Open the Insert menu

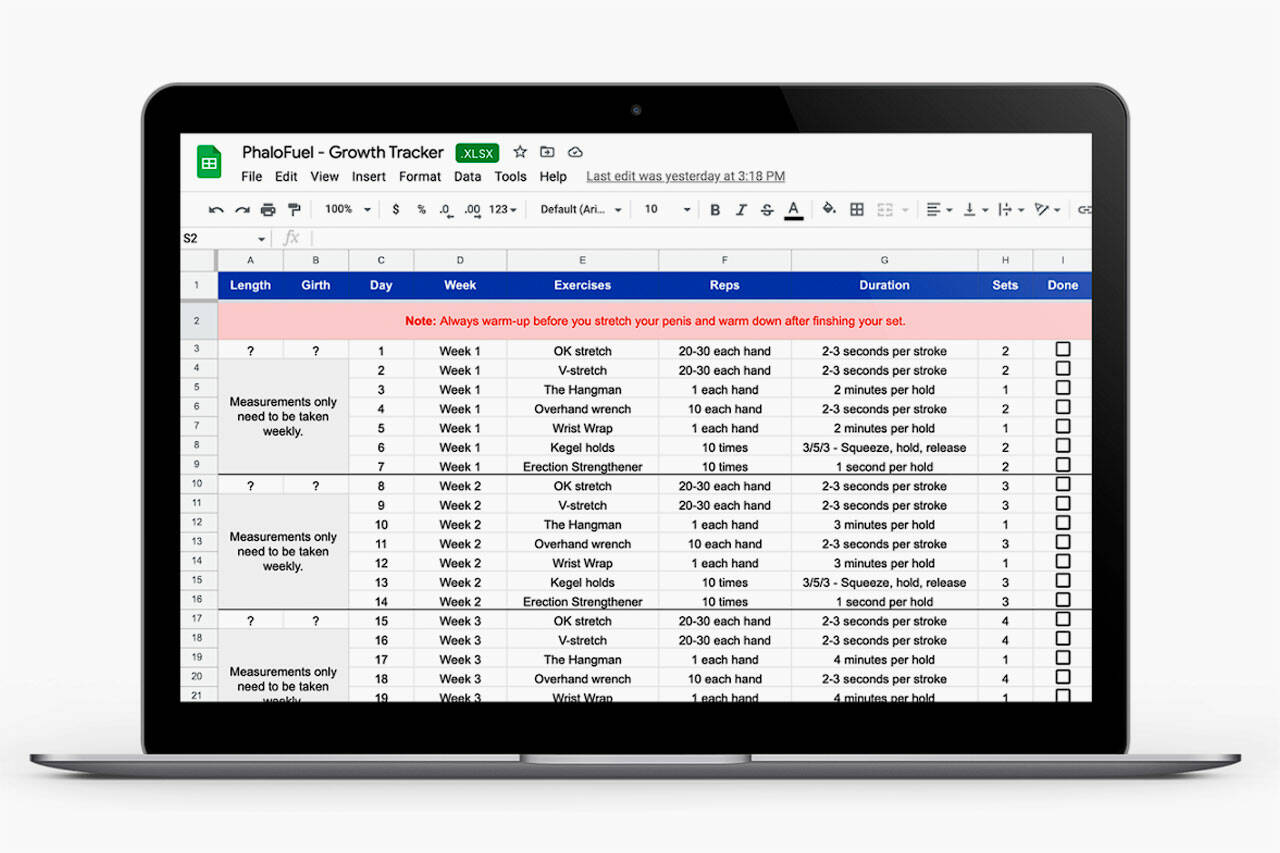coord(368,177)
